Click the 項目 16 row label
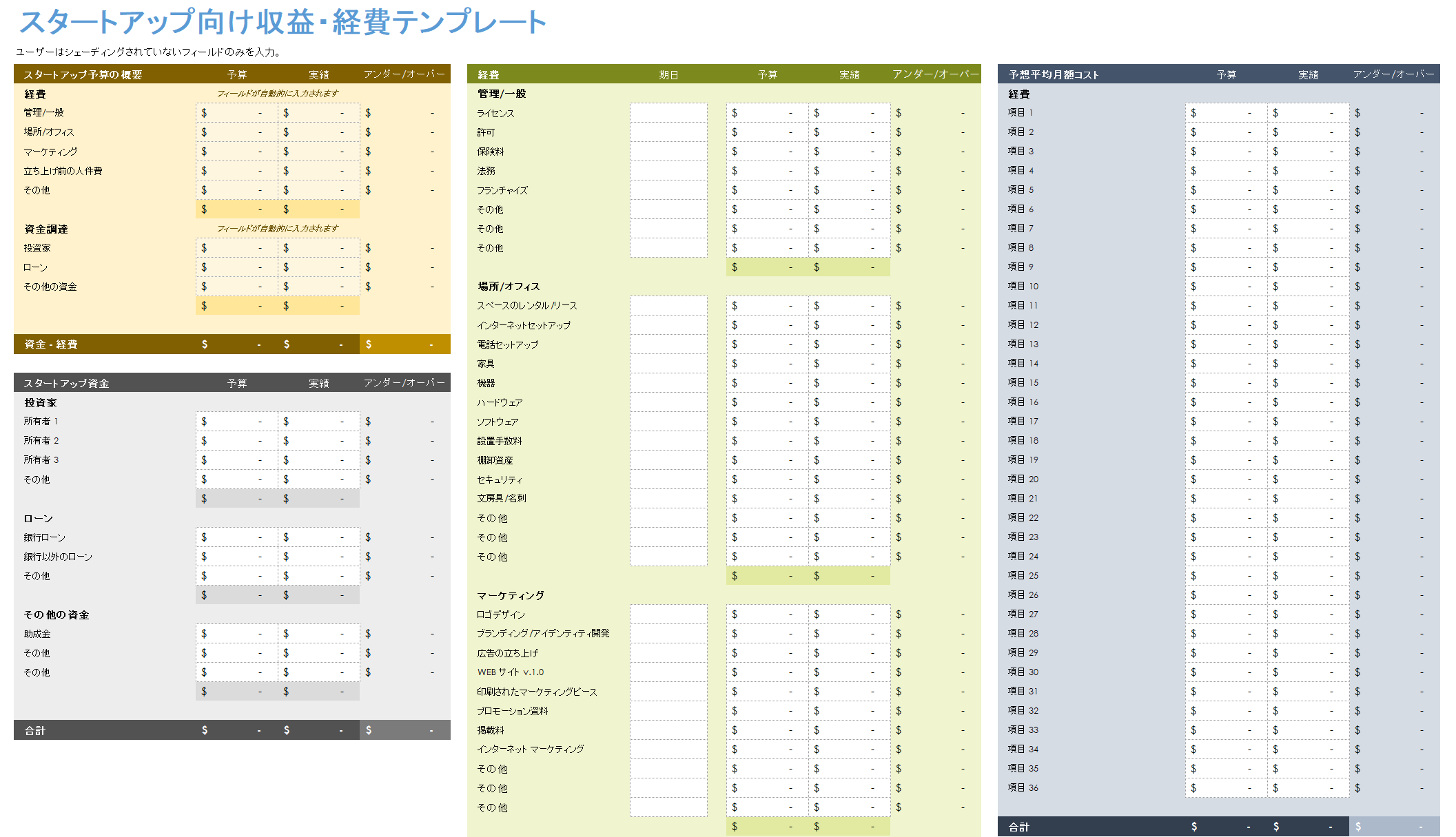The width and height of the screenshot is (1456, 837). (x=1023, y=402)
